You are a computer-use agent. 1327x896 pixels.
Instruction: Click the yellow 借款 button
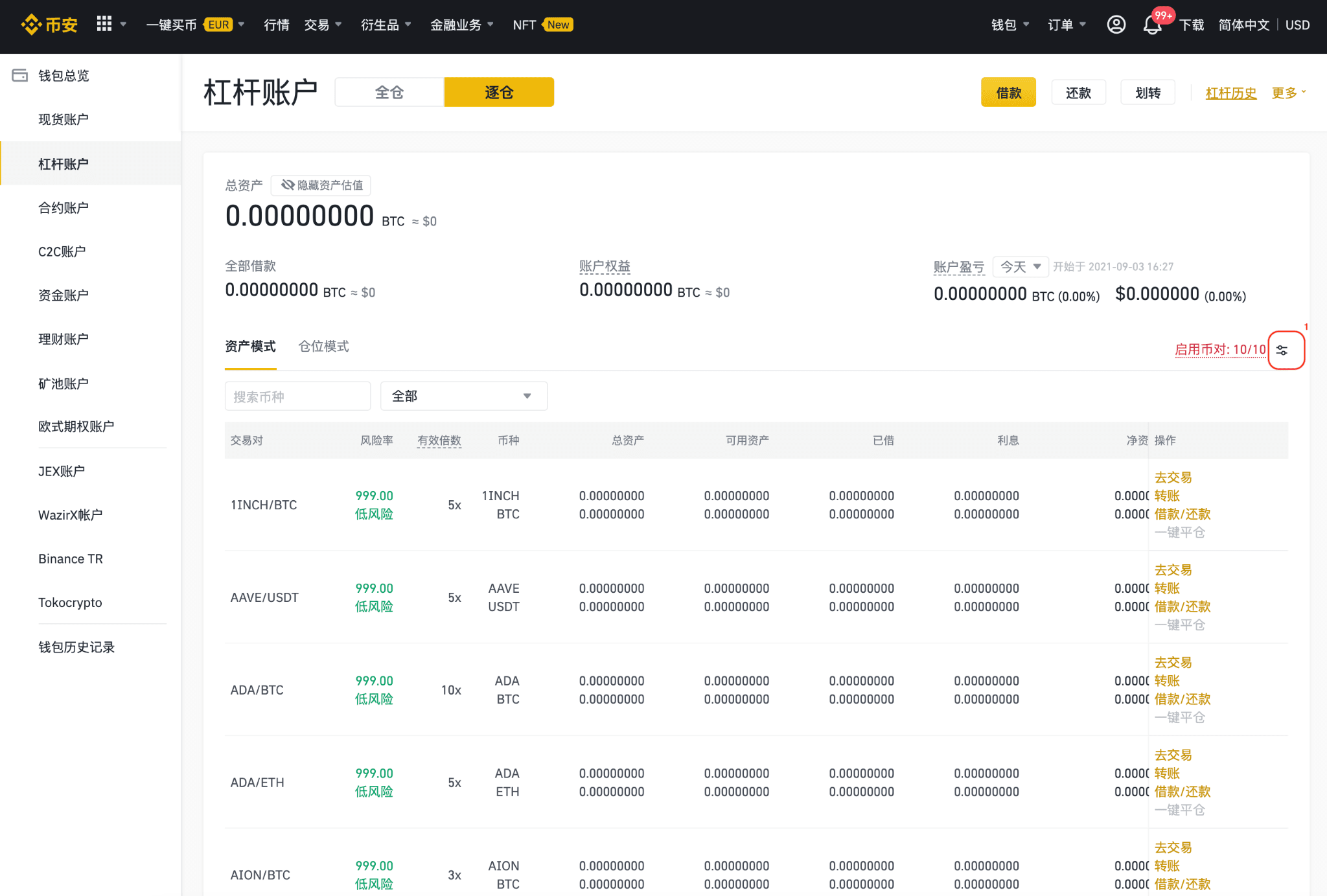click(1008, 93)
